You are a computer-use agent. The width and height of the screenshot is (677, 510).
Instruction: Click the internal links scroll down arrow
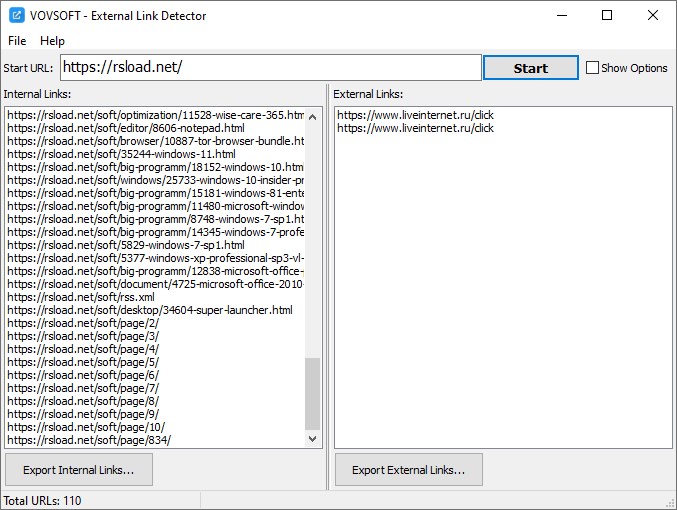pos(313,439)
